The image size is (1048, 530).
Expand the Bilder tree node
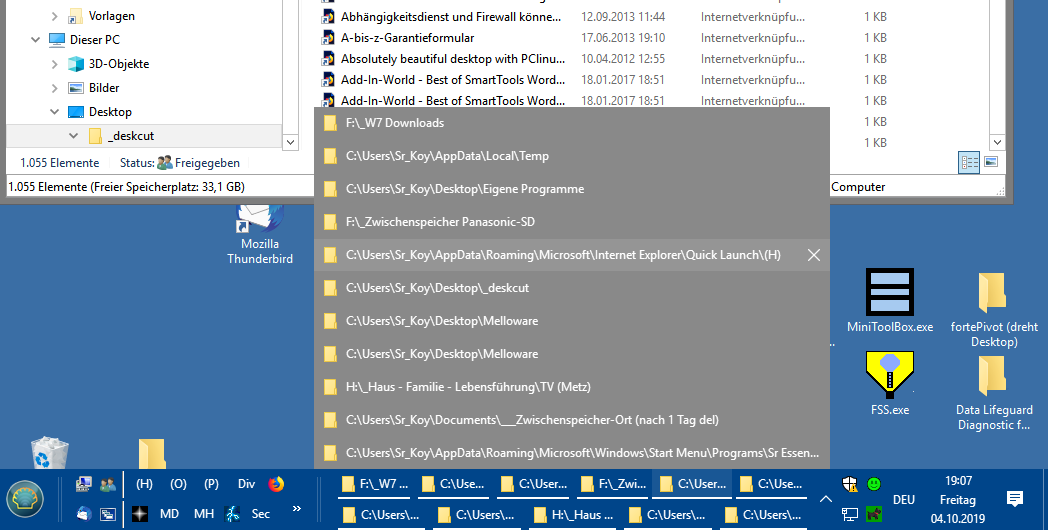point(55,88)
